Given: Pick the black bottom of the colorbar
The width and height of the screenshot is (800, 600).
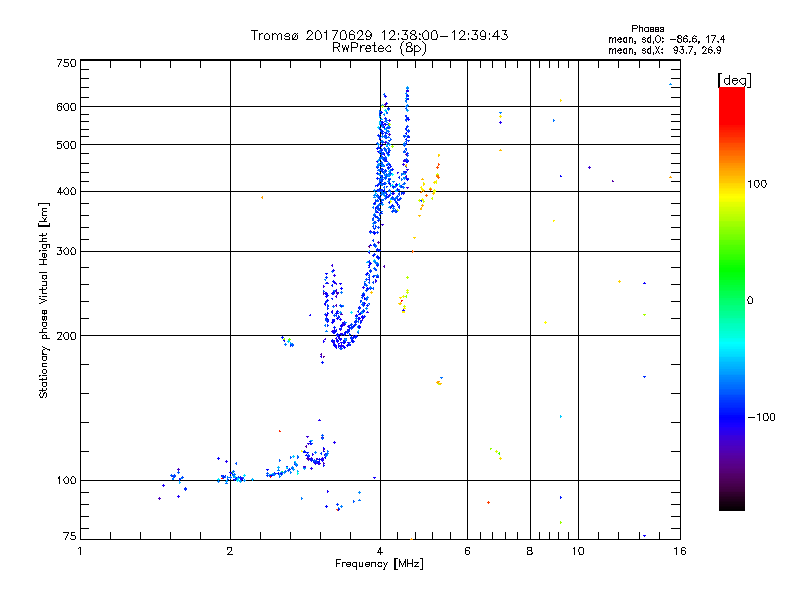Looking at the screenshot, I should point(731,505).
